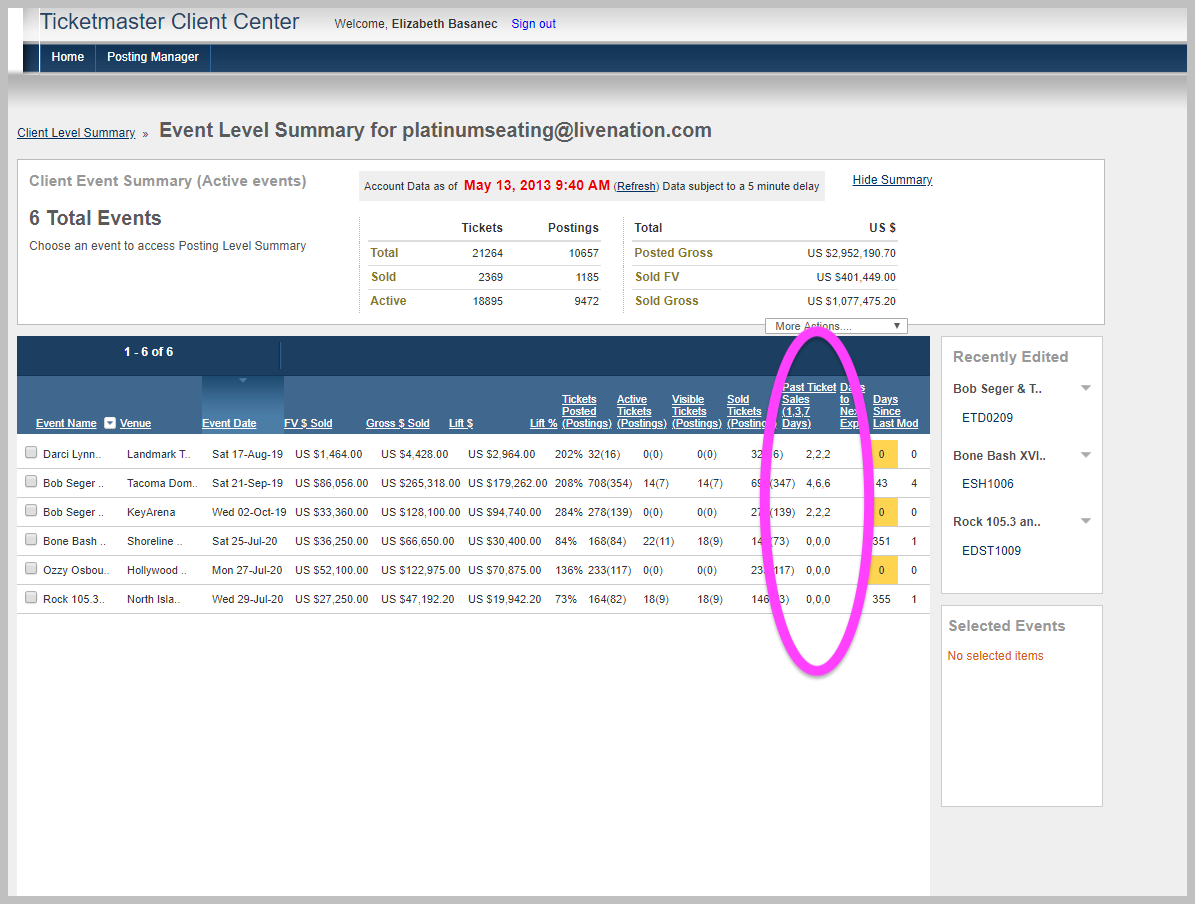The width and height of the screenshot is (1195, 904).
Task: Sort table by Event Date
Action: [229, 424]
